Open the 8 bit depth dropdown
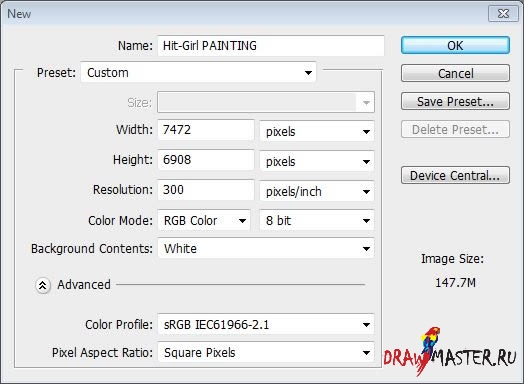This screenshot has width=524, height=384. click(317, 221)
